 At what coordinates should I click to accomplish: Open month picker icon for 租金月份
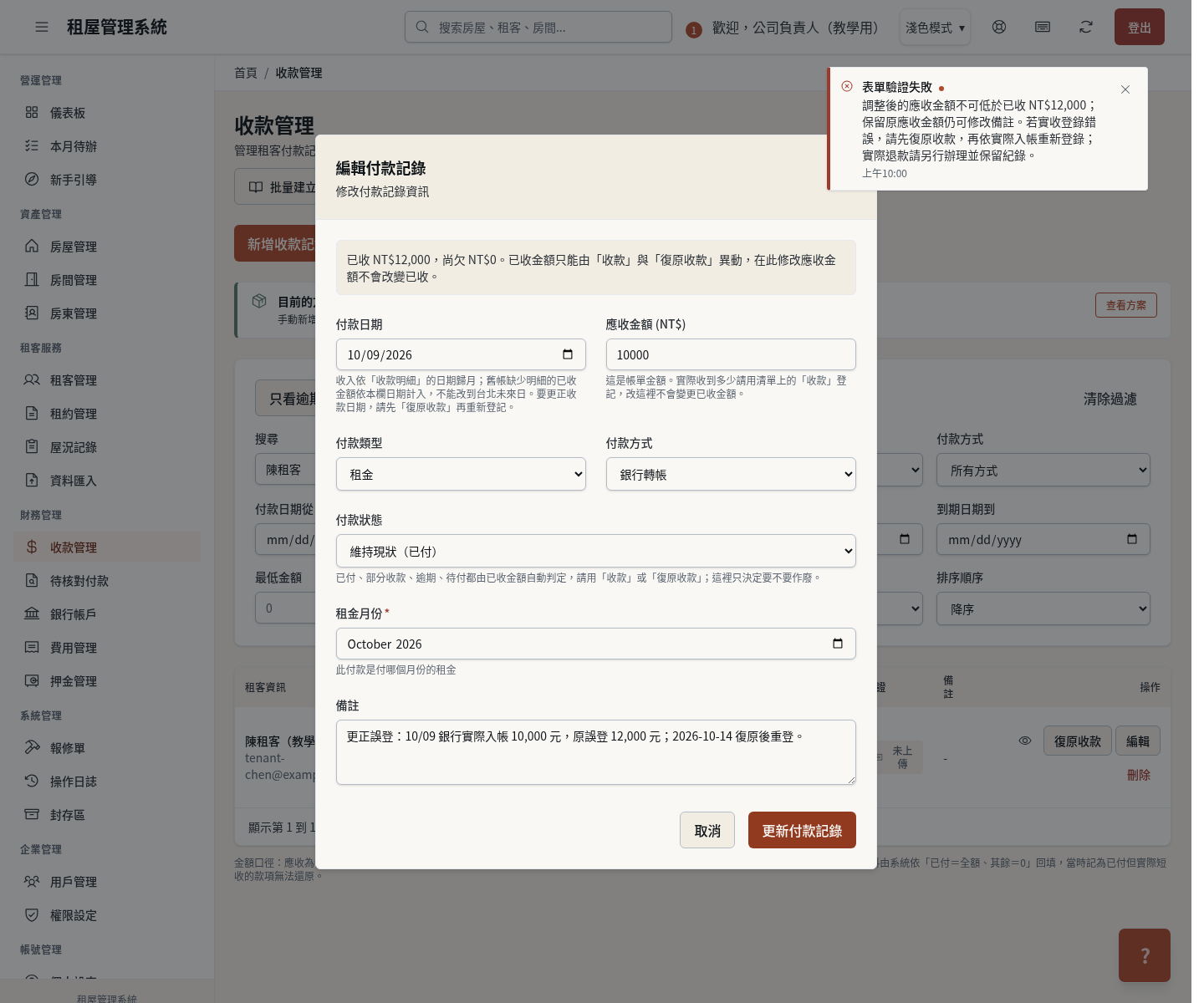click(838, 644)
